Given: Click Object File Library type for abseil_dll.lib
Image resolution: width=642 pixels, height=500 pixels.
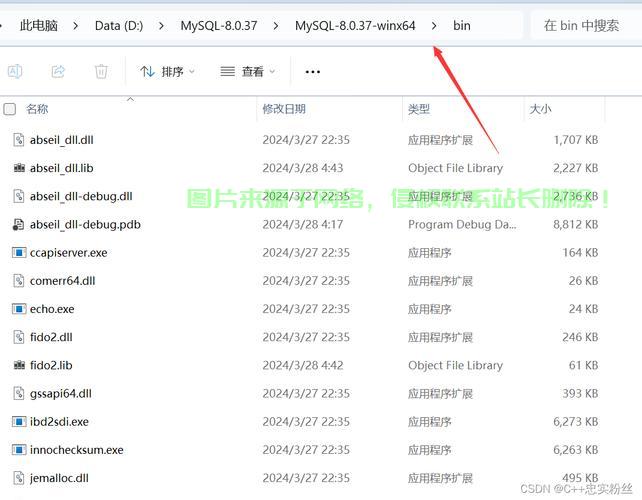Looking at the screenshot, I should [x=455, y=168].
